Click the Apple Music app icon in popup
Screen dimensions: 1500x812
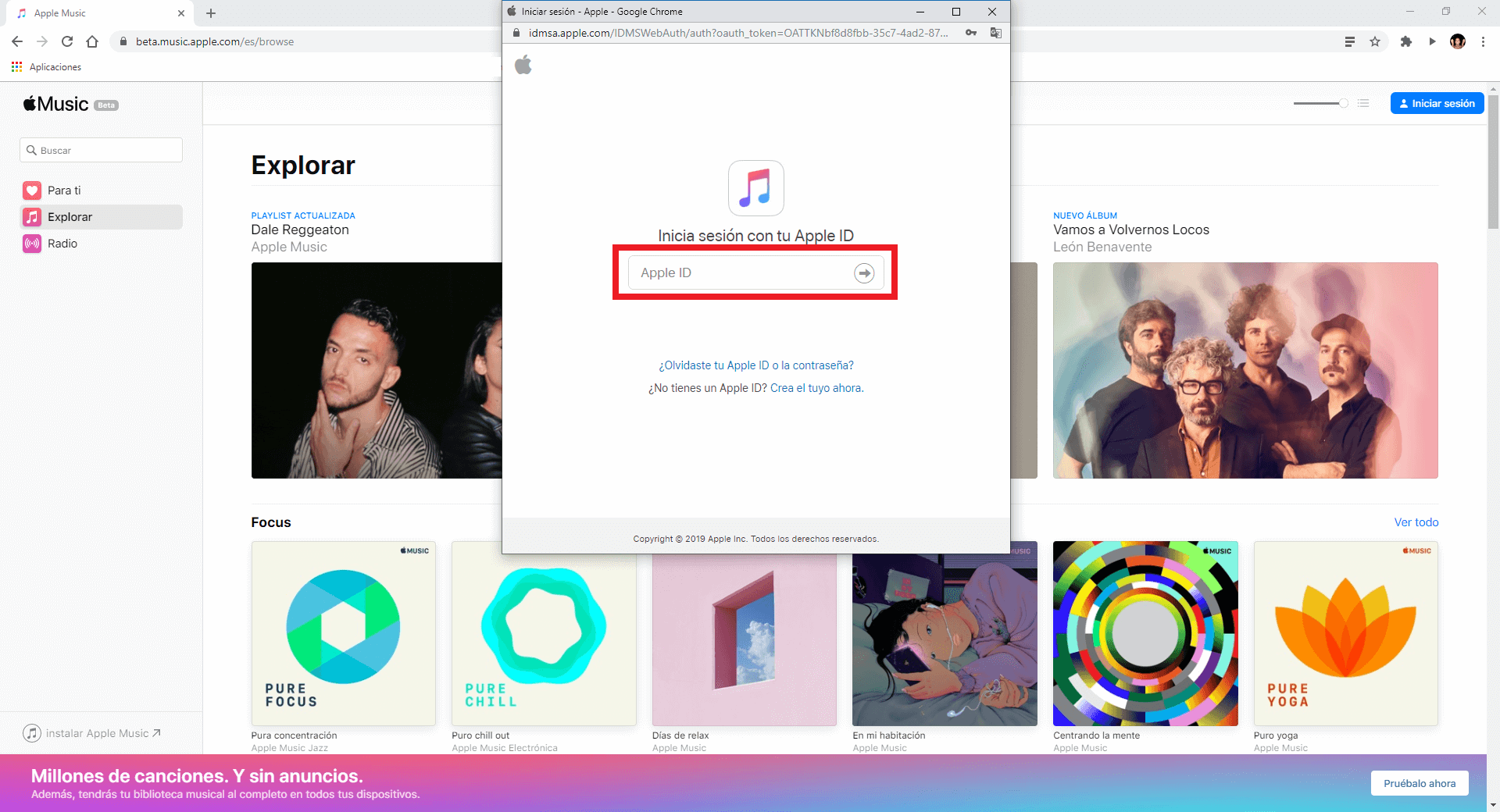755,188
